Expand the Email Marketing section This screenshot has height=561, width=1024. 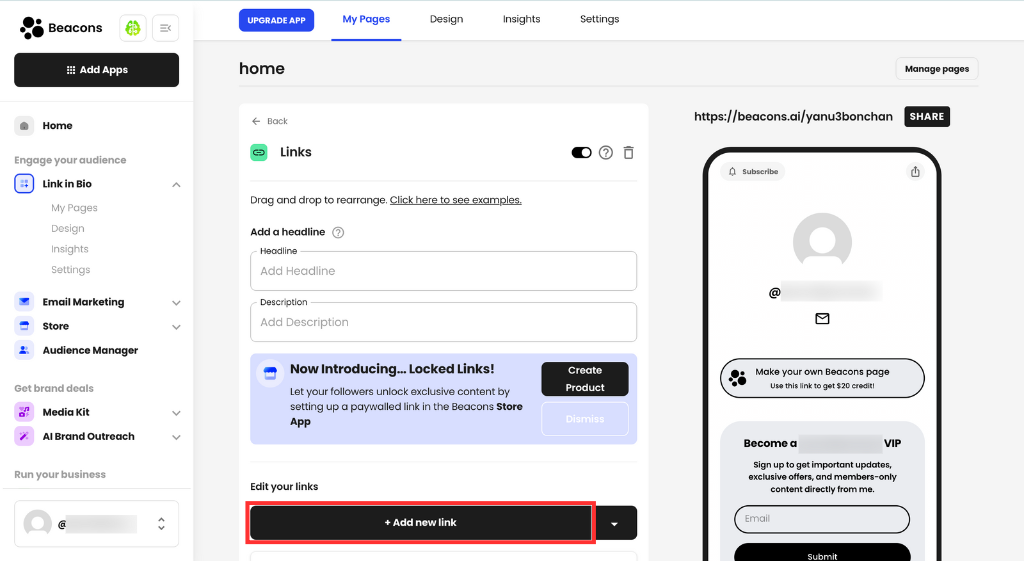176,303
